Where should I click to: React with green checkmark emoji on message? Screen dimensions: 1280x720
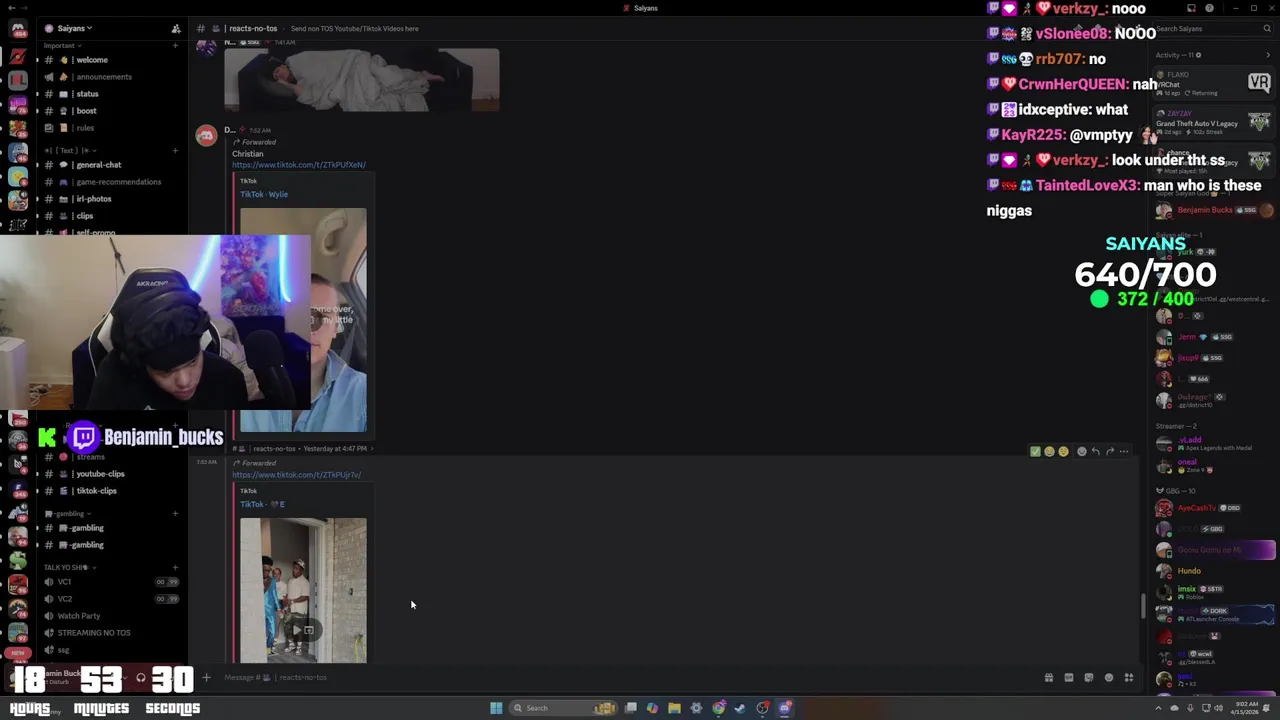(1035, 452)
